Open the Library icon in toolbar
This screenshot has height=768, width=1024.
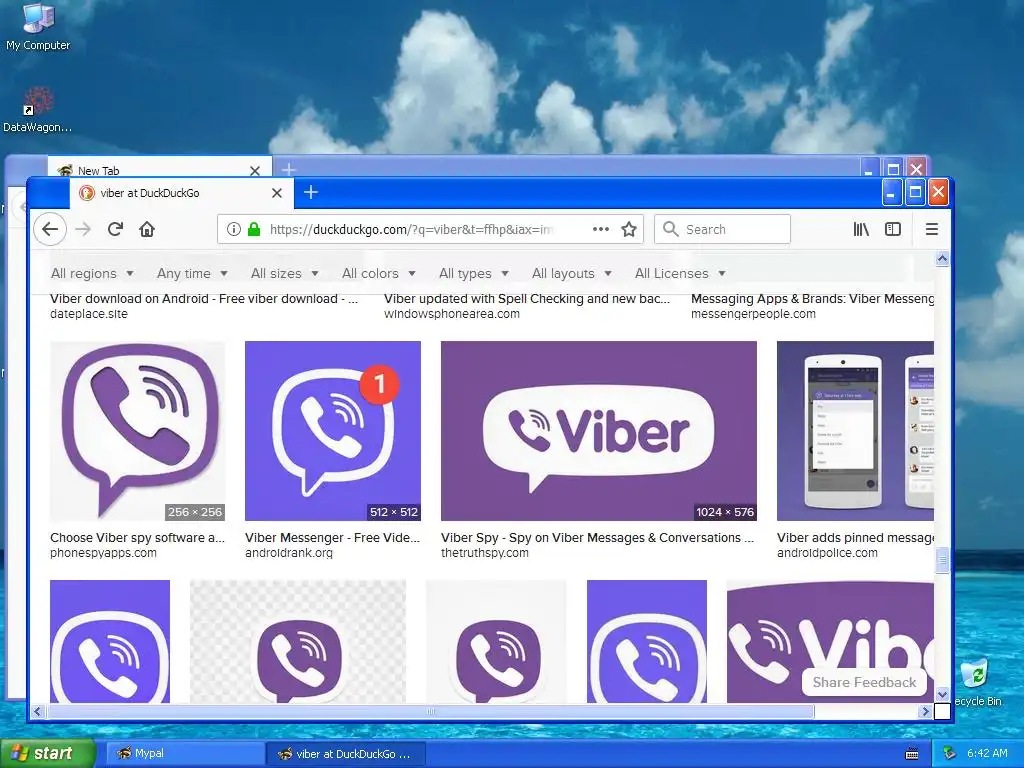click(x=861, y=229)
